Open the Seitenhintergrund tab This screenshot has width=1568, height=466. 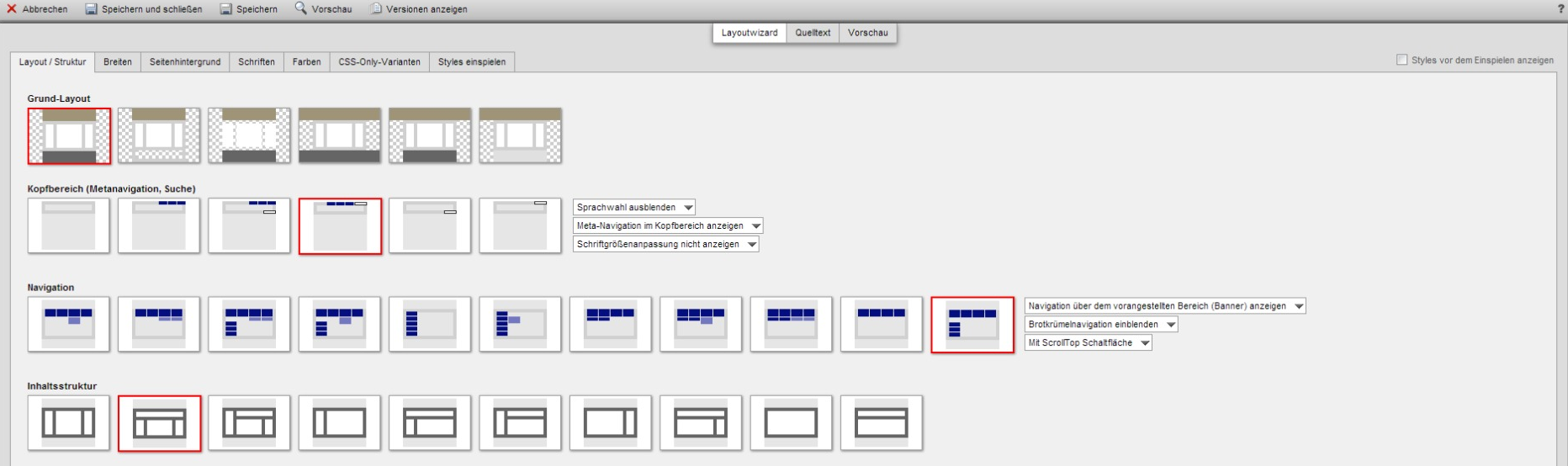coord(185,62)
